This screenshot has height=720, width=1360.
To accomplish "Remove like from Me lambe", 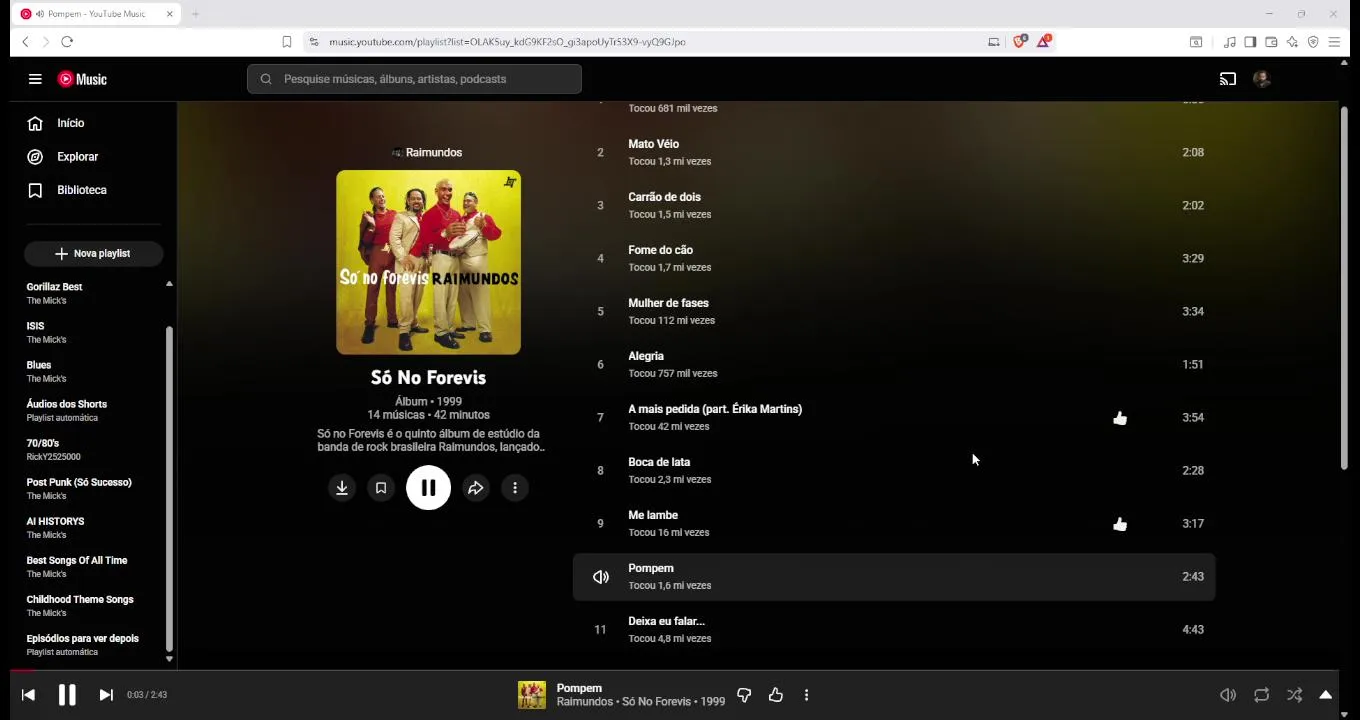I will [x=1120, y=524].
